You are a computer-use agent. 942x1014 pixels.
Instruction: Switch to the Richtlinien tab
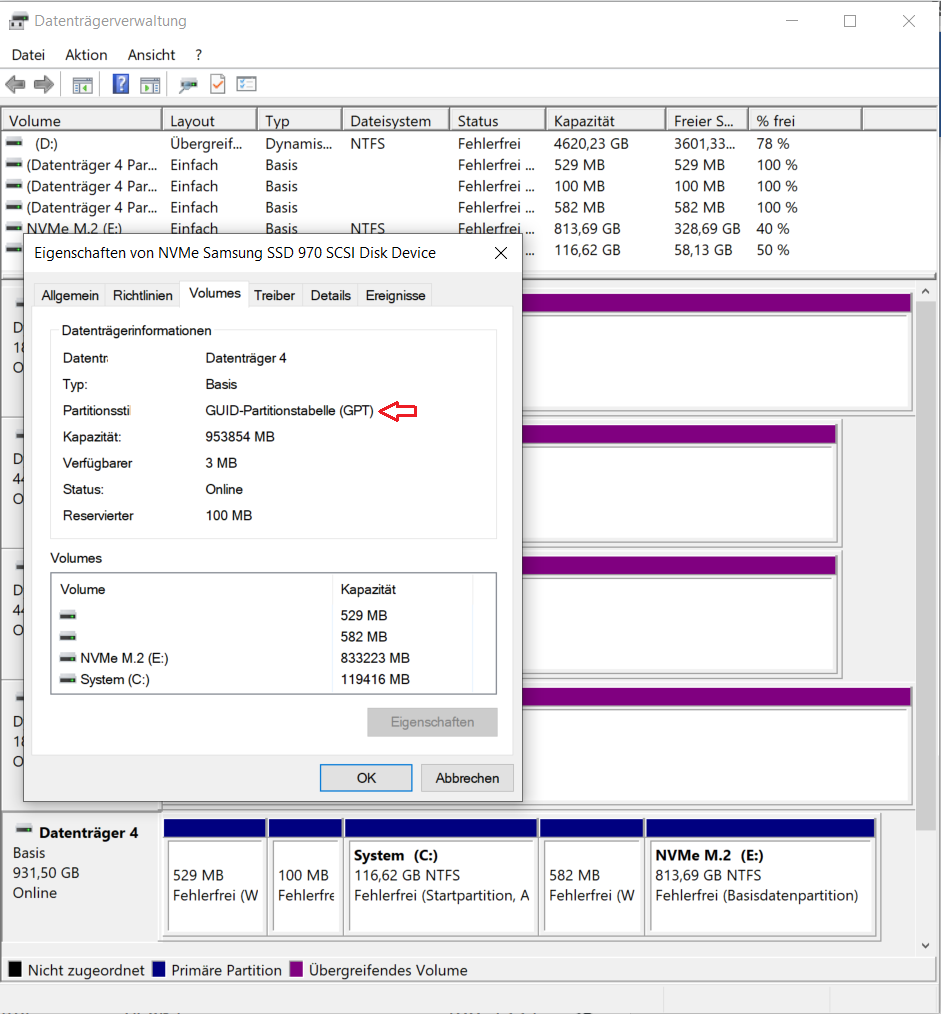click(x=143, y=296)
